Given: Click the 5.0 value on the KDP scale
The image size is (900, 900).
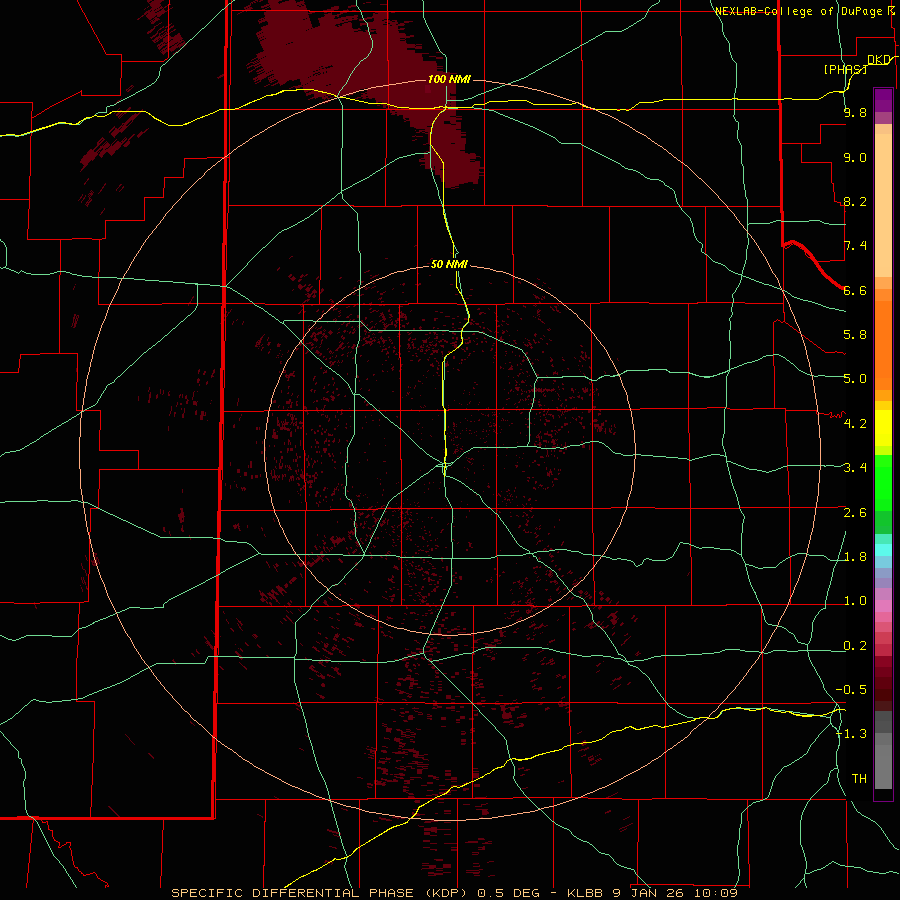Looking at the screenshot, I should coord(855,379).
